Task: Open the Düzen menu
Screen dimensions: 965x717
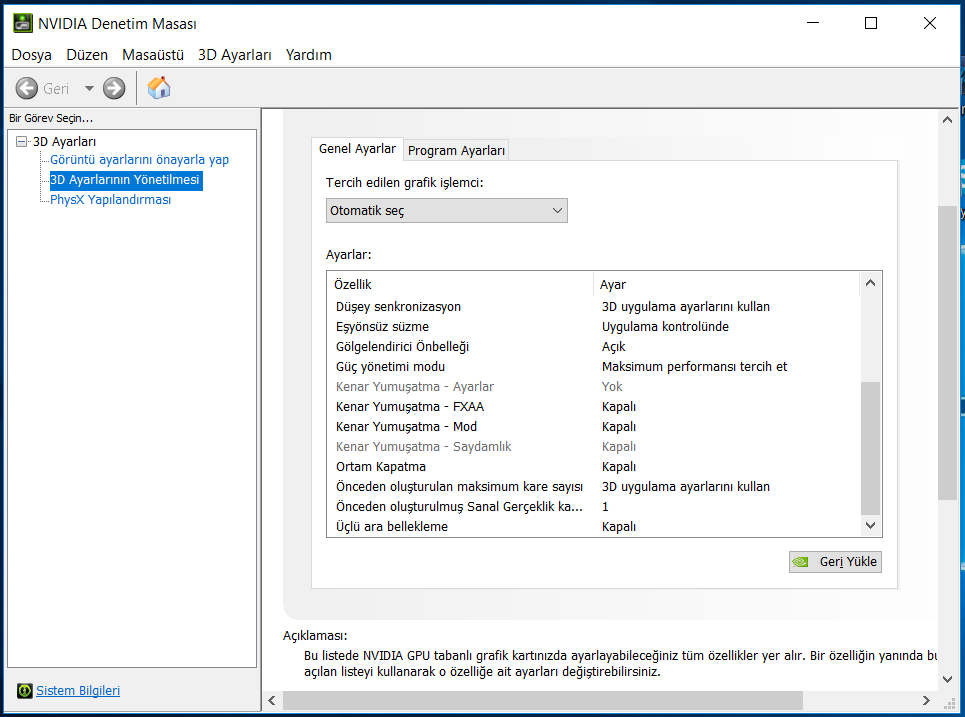Action: click(x=87, y=55)
